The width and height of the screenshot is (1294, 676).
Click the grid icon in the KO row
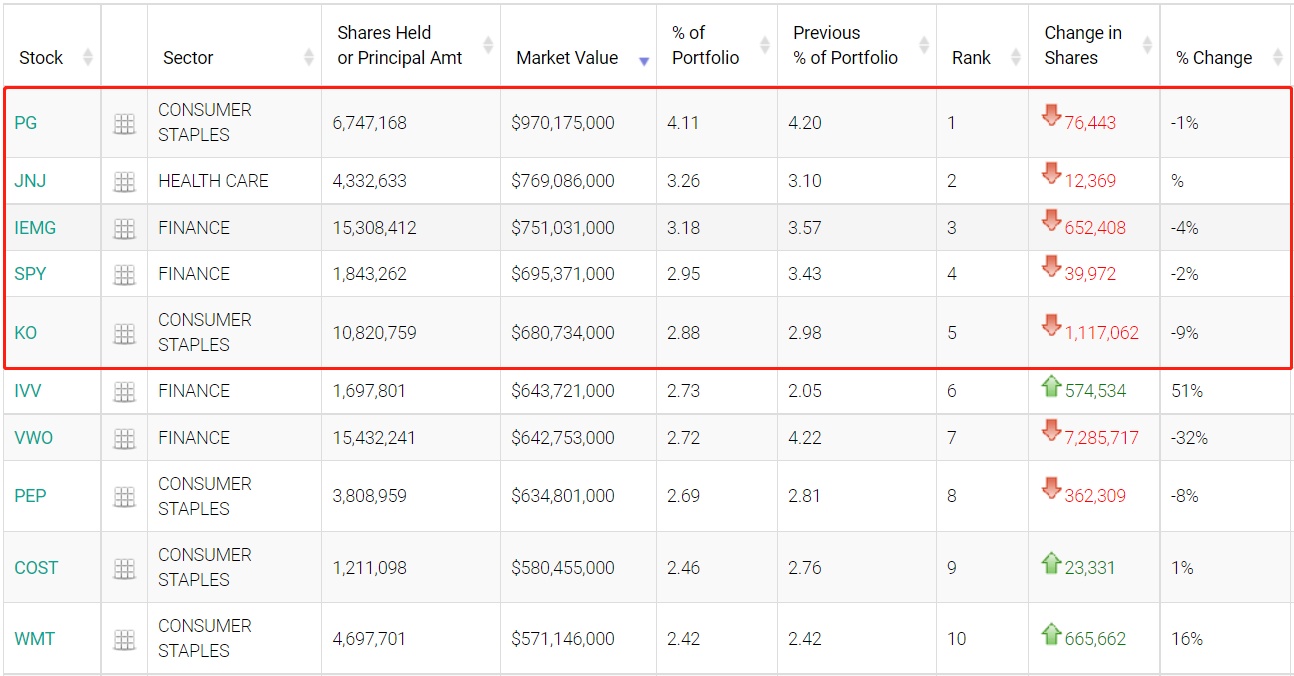point(124,334)
